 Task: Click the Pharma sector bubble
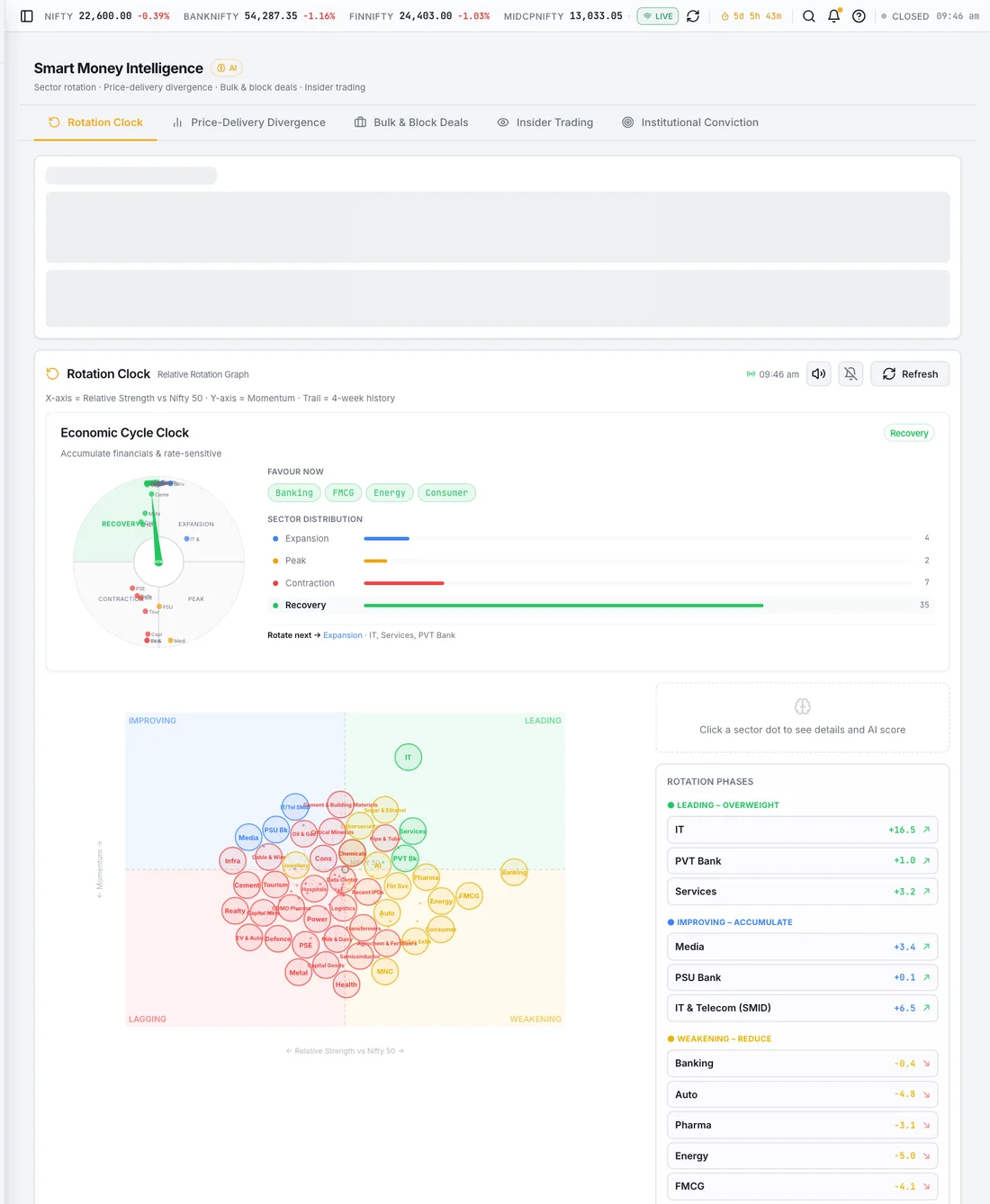click(x=427, y=877)
